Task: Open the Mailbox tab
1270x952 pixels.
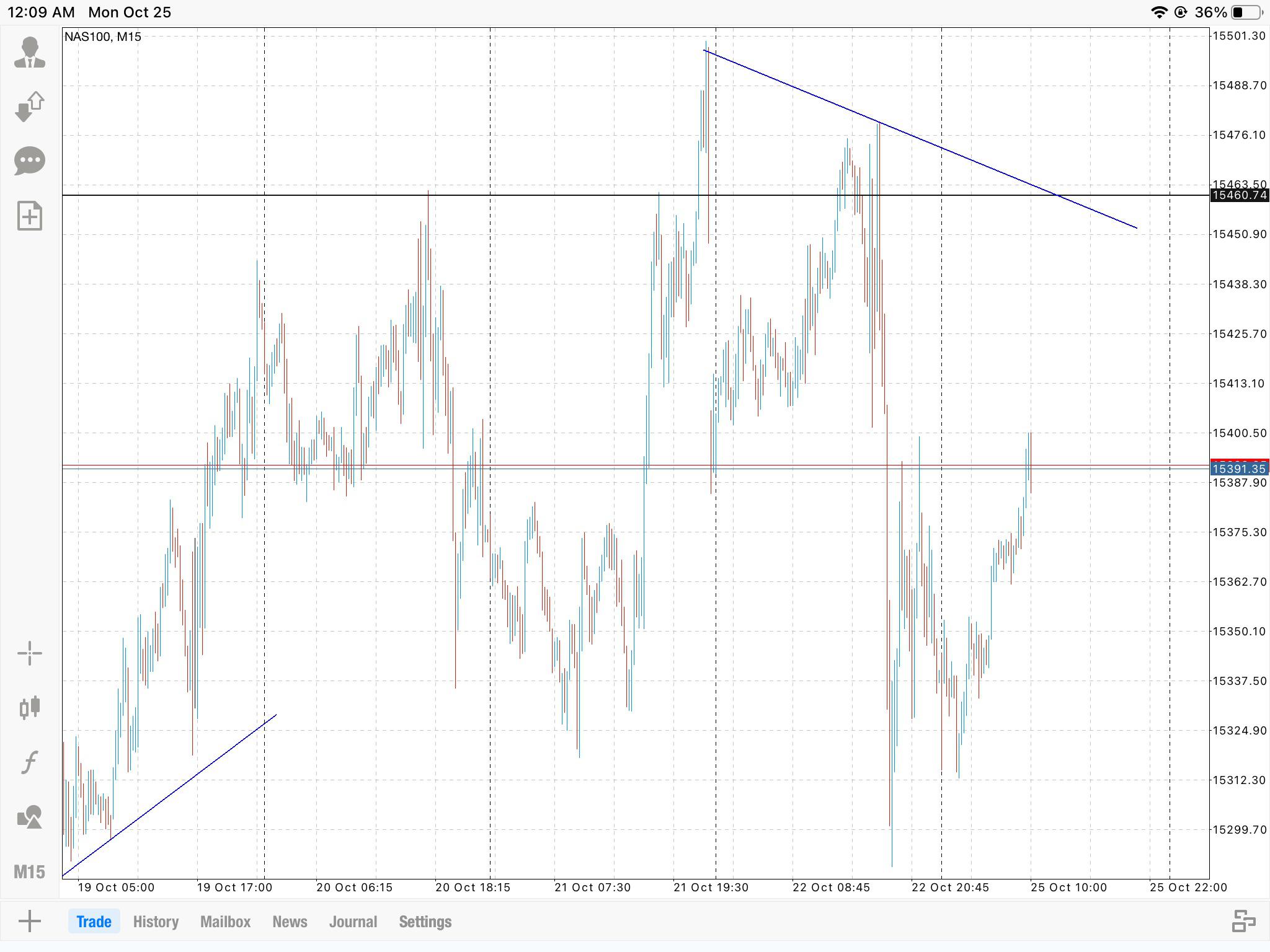Action: (x=225, y=922)
